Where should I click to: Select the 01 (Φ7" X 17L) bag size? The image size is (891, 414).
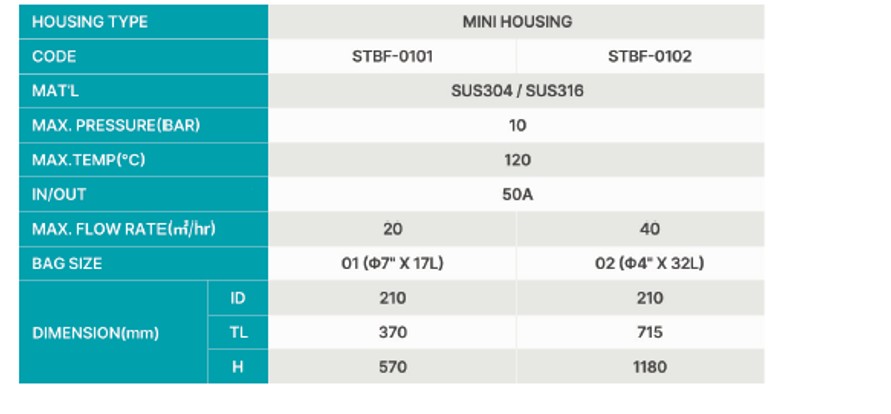click(393, 264)
